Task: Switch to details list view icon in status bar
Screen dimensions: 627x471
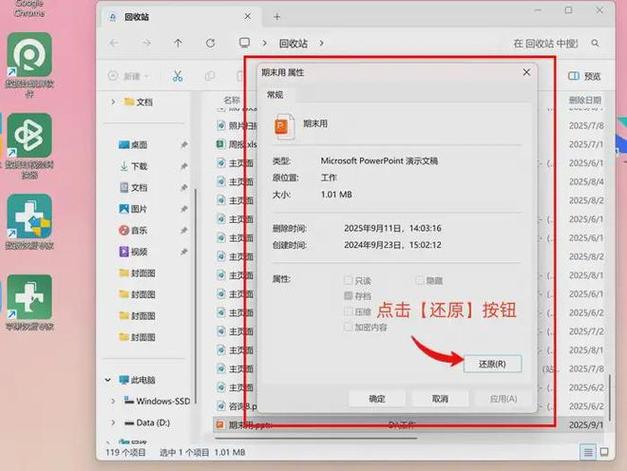Action: point(588,452)
